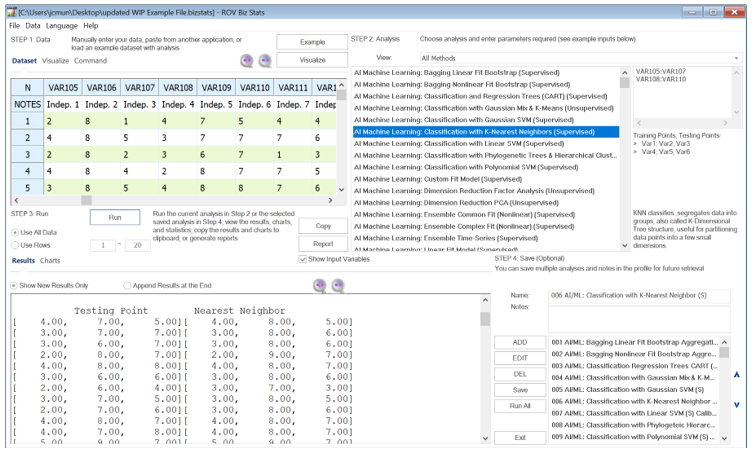Select saved analysis 001 AI/ML: Bagging Linear Fit
The image size is (754, 456).
634,342
